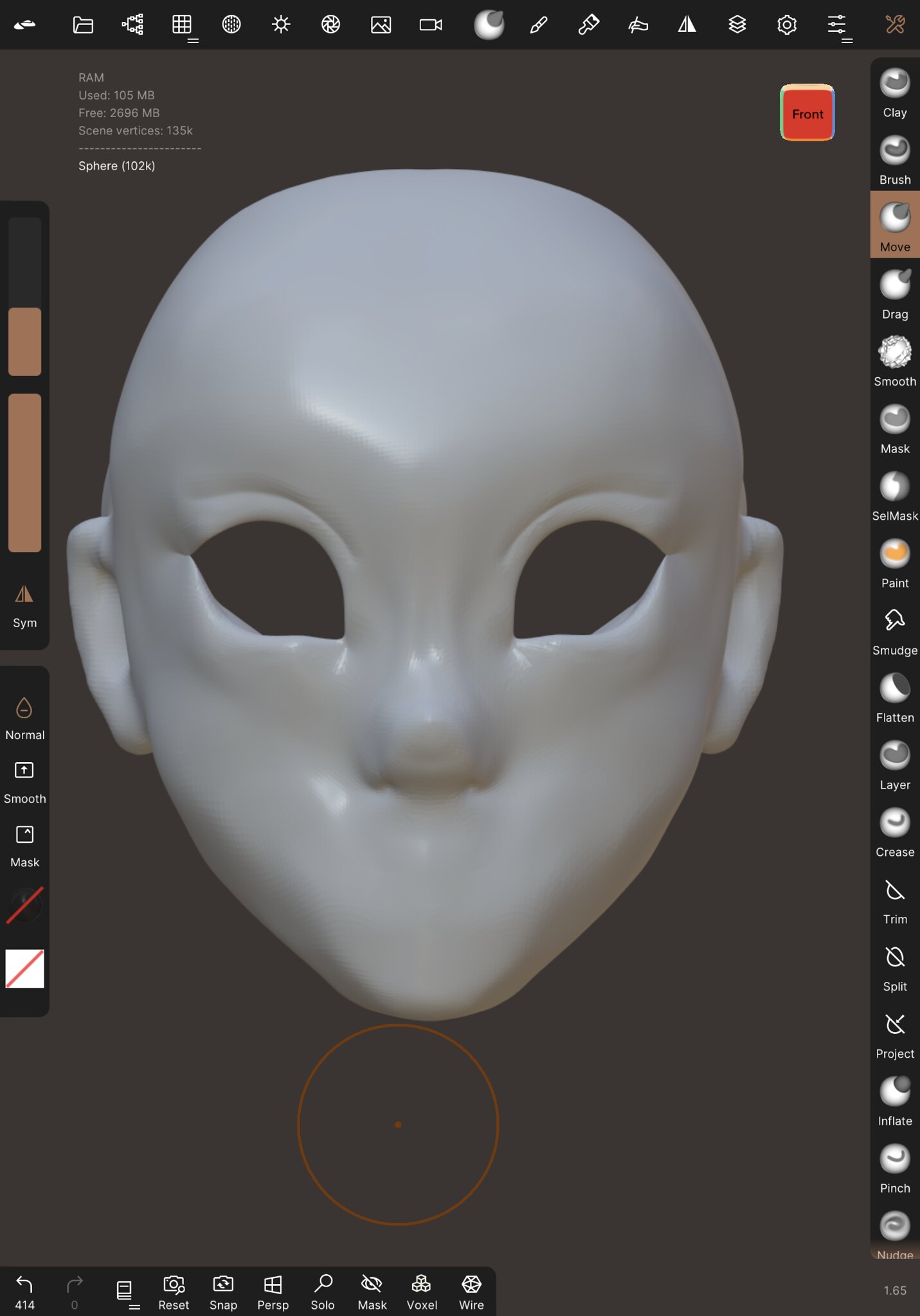Select the Layer tool
Viewport: 920px width, 1316px height.
pyautogui.click(x=895, y=765)
